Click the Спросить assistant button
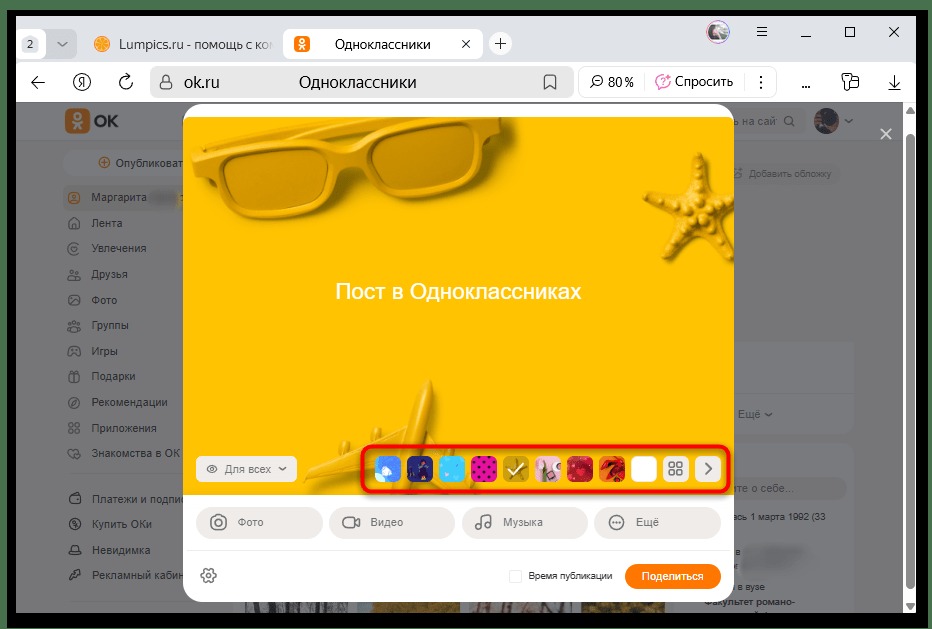The image size is (932, 629). tap(694, 82)
